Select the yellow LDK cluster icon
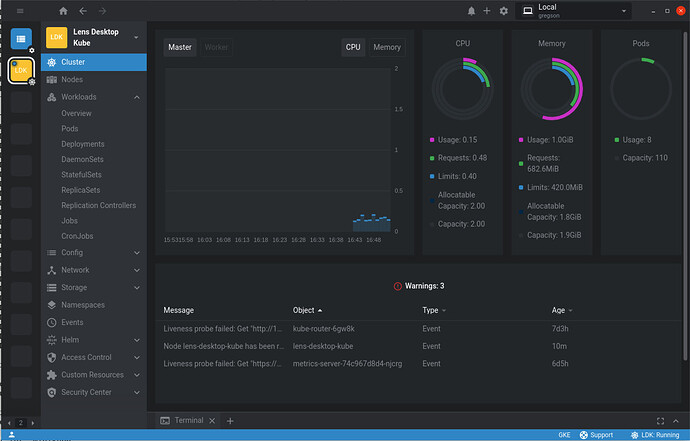 coord(21,71)
